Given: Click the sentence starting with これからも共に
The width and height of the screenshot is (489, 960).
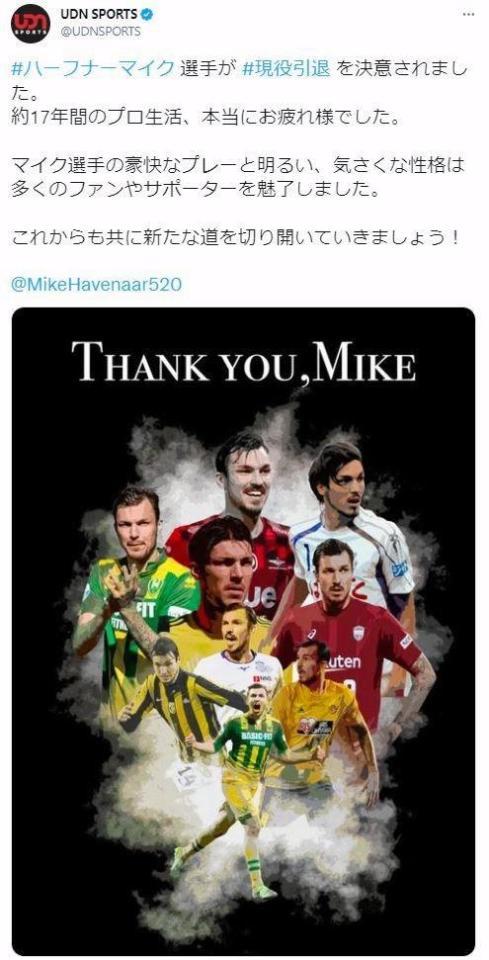Looking at the screenshot, I should coord(236,236).
